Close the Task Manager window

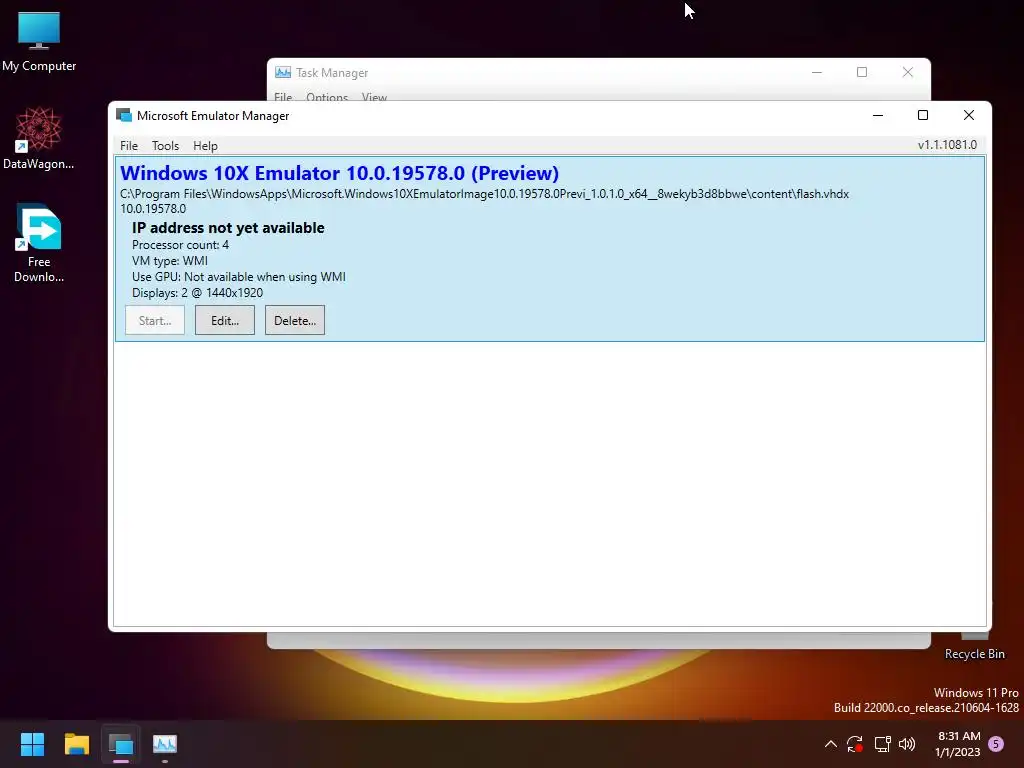coord(908,72)
